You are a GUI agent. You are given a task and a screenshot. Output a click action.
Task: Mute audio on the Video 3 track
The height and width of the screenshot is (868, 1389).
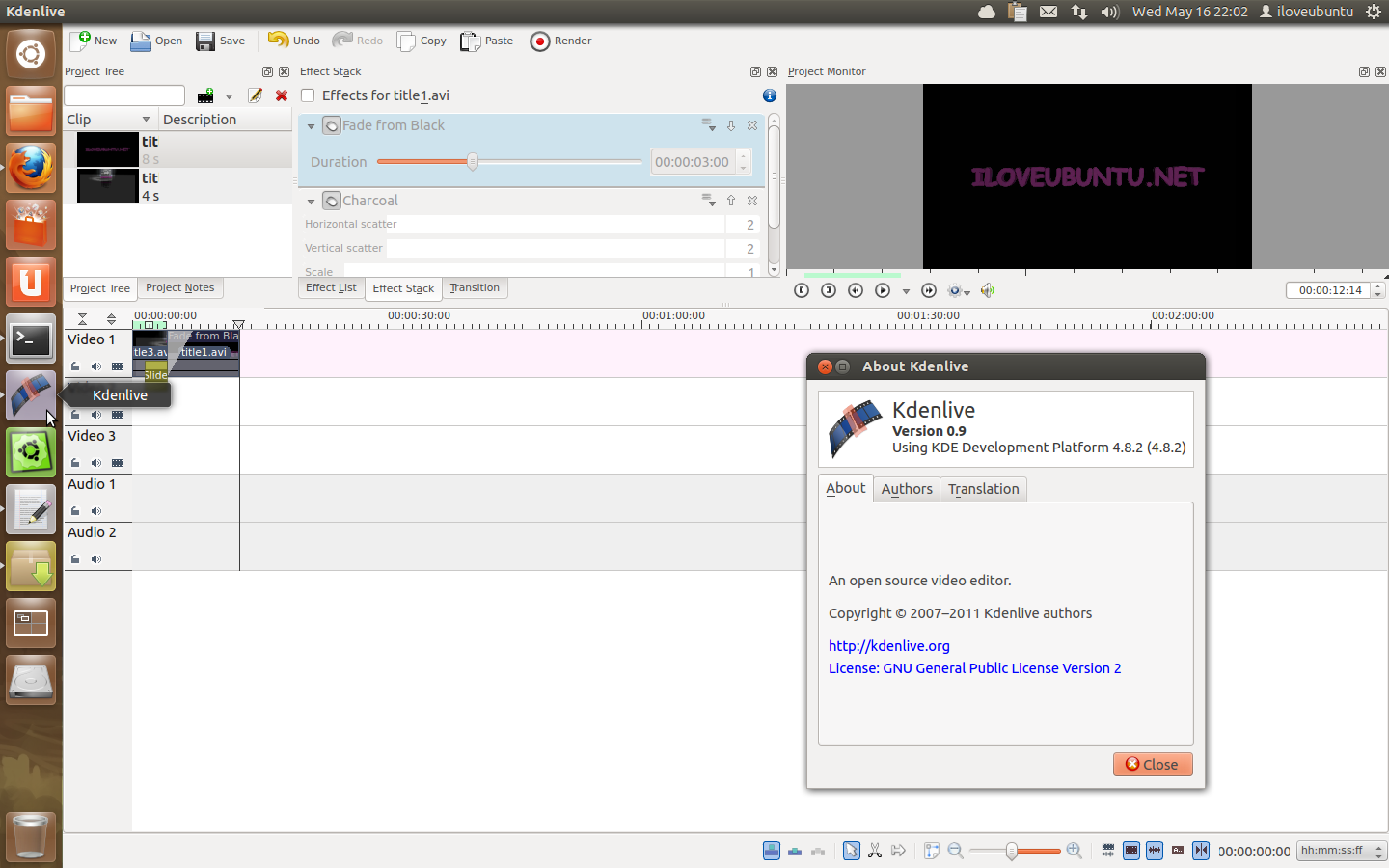tap(95, 463)
